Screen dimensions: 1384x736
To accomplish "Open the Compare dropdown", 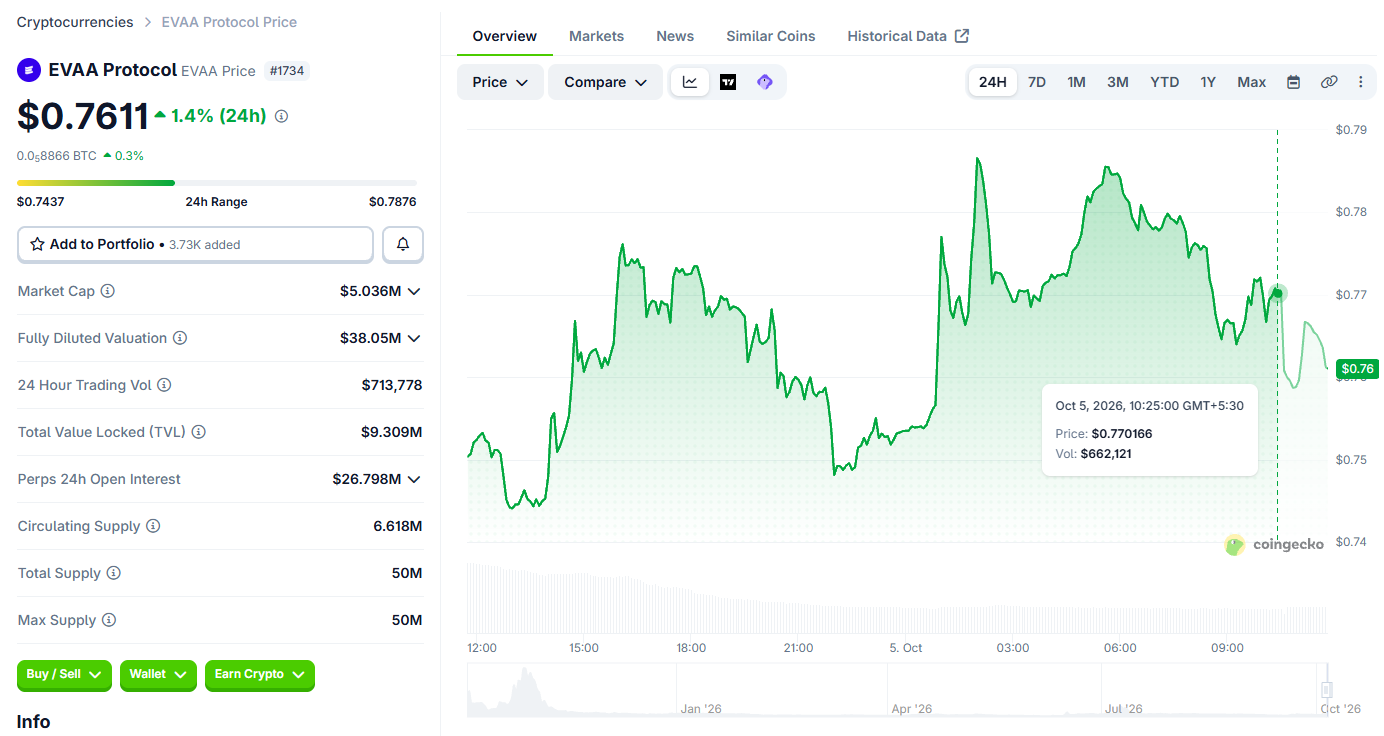I will point(605,82).
